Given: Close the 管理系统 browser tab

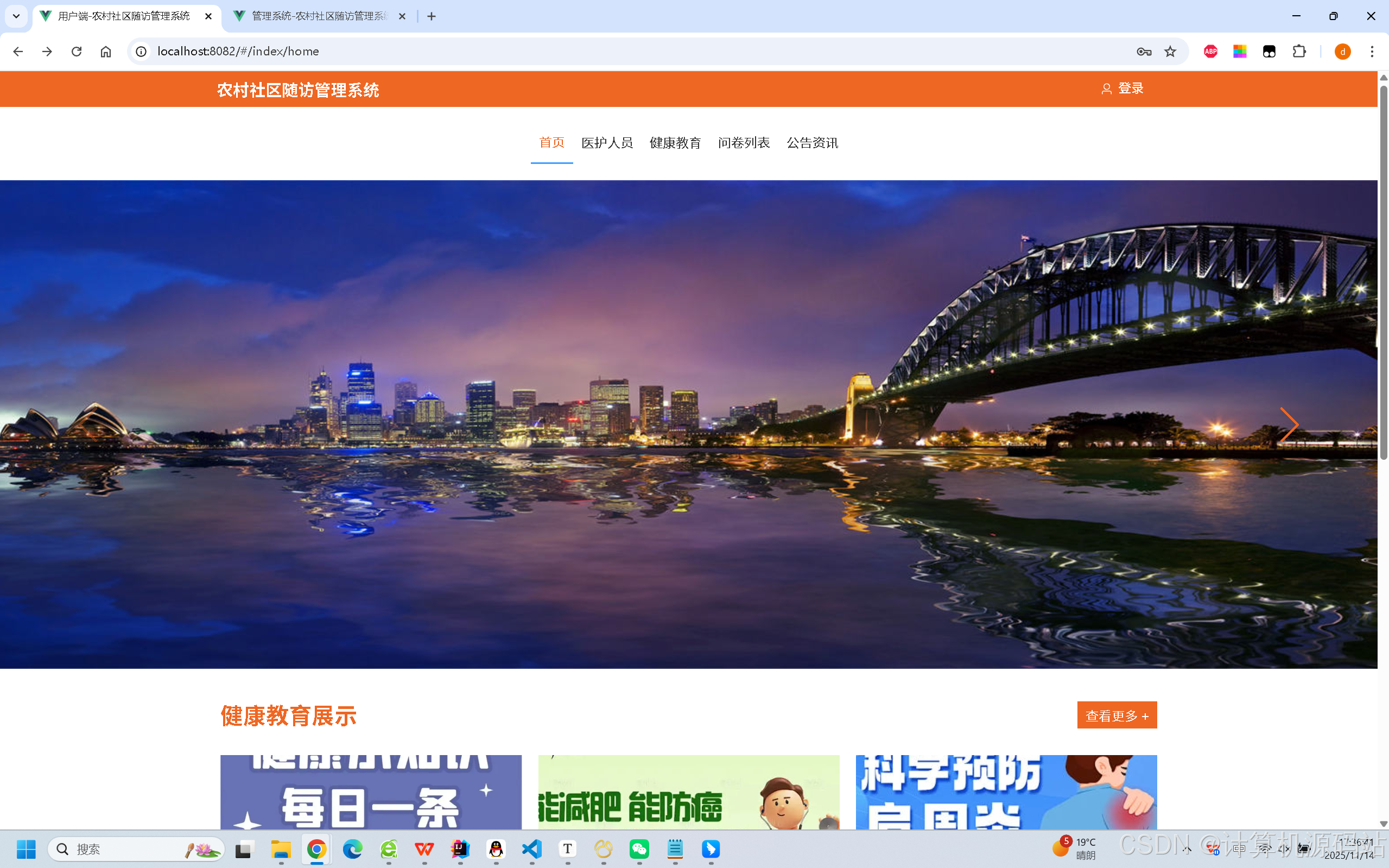Looking at the screenshot, I should (402, 16).
